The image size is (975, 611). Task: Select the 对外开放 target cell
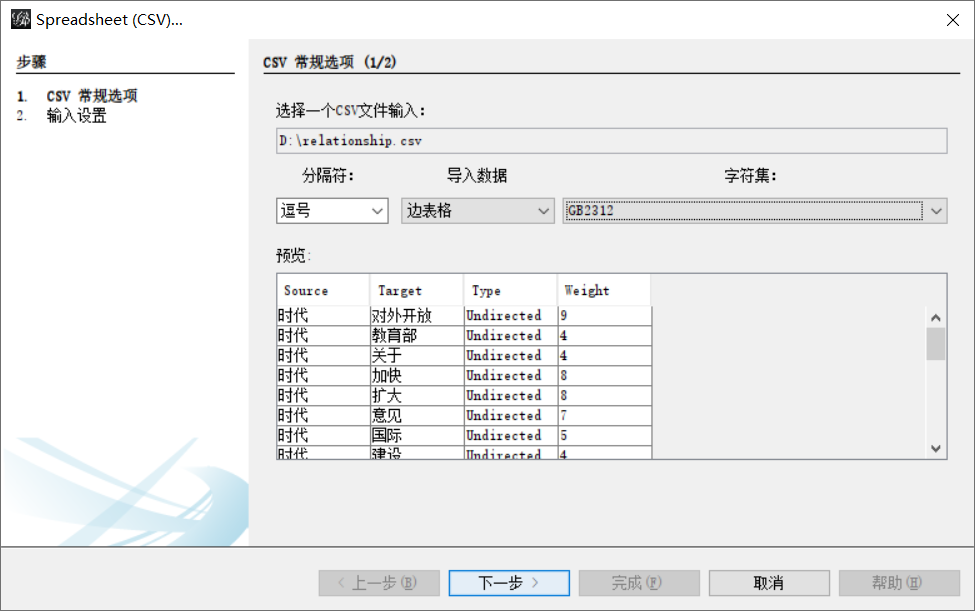click(x=417, y=316)
